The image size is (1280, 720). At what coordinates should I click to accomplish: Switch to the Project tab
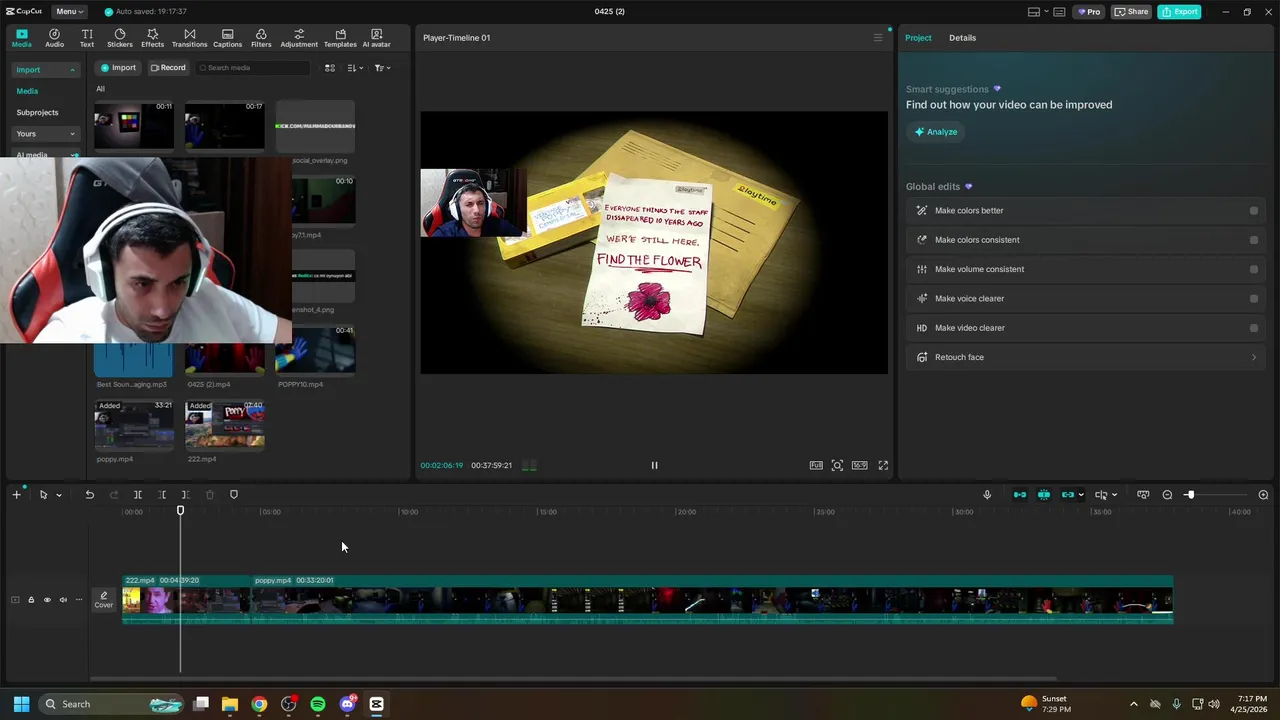(x=918, y=38)
